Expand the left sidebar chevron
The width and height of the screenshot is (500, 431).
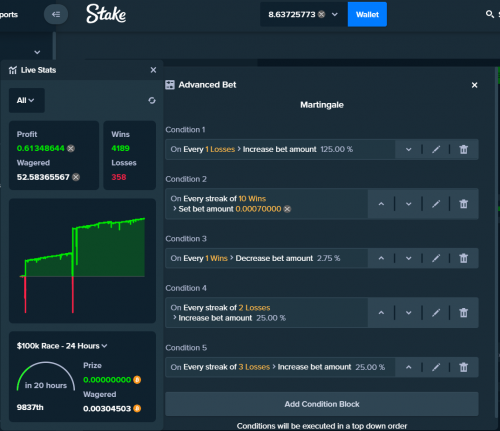point(37,52)
